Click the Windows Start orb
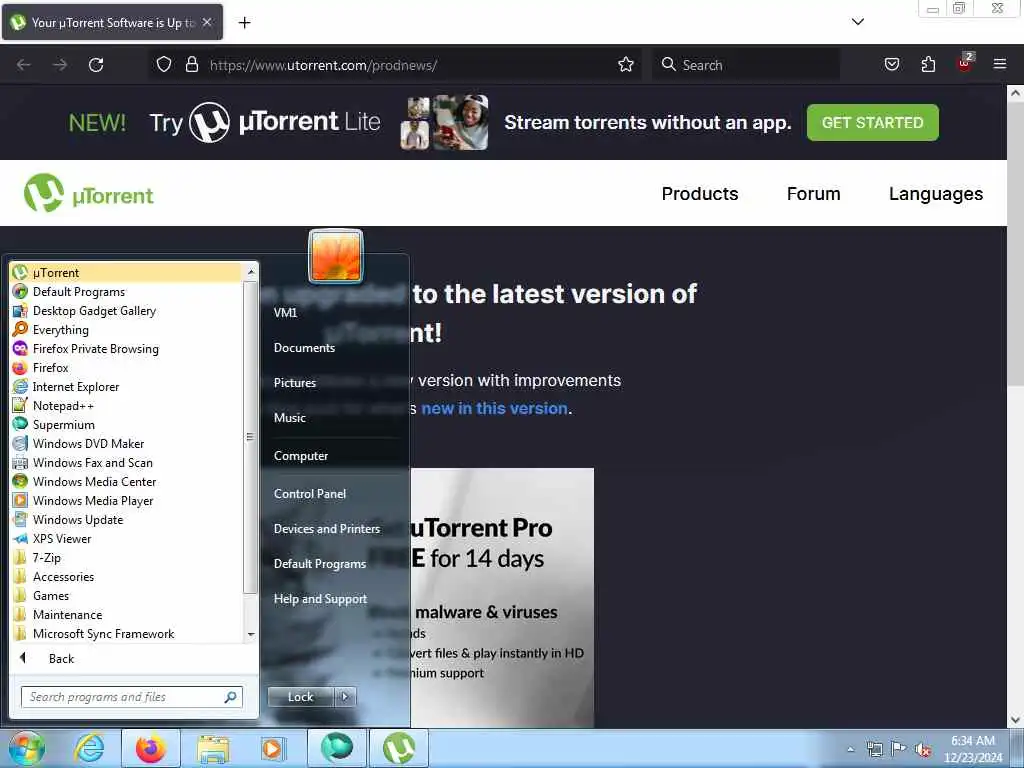1024x768 pixels. pos(27,748)
